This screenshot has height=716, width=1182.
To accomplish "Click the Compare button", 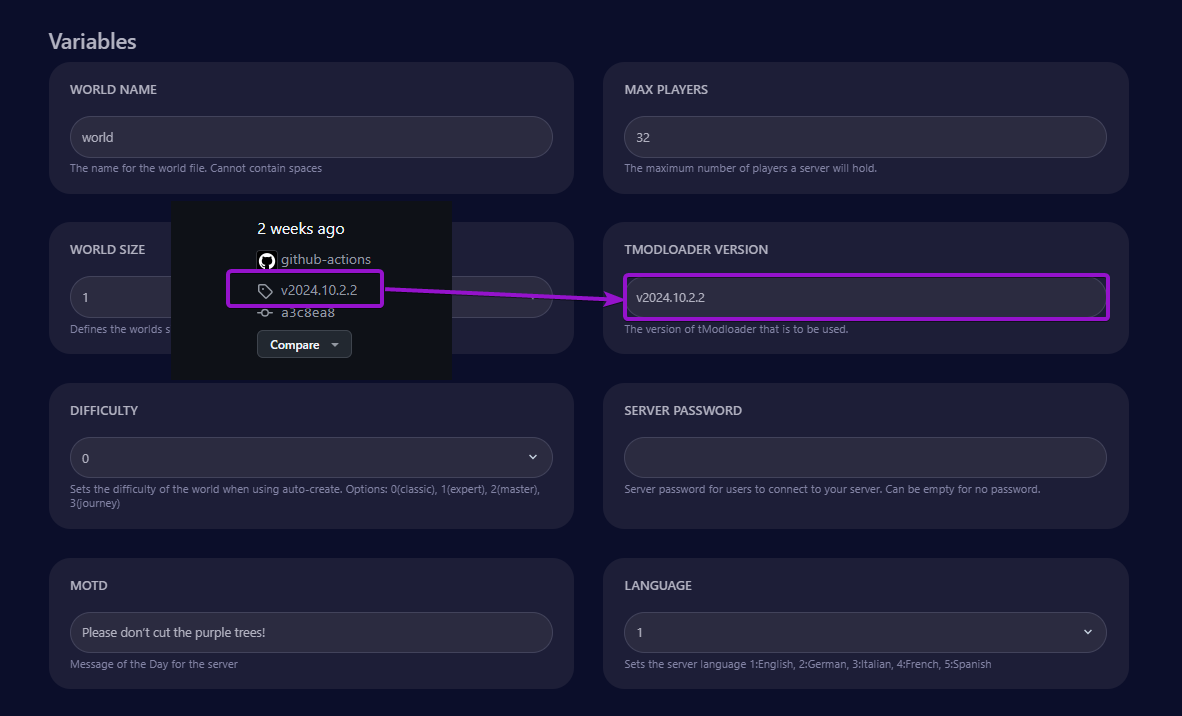I will pos(293,344).
